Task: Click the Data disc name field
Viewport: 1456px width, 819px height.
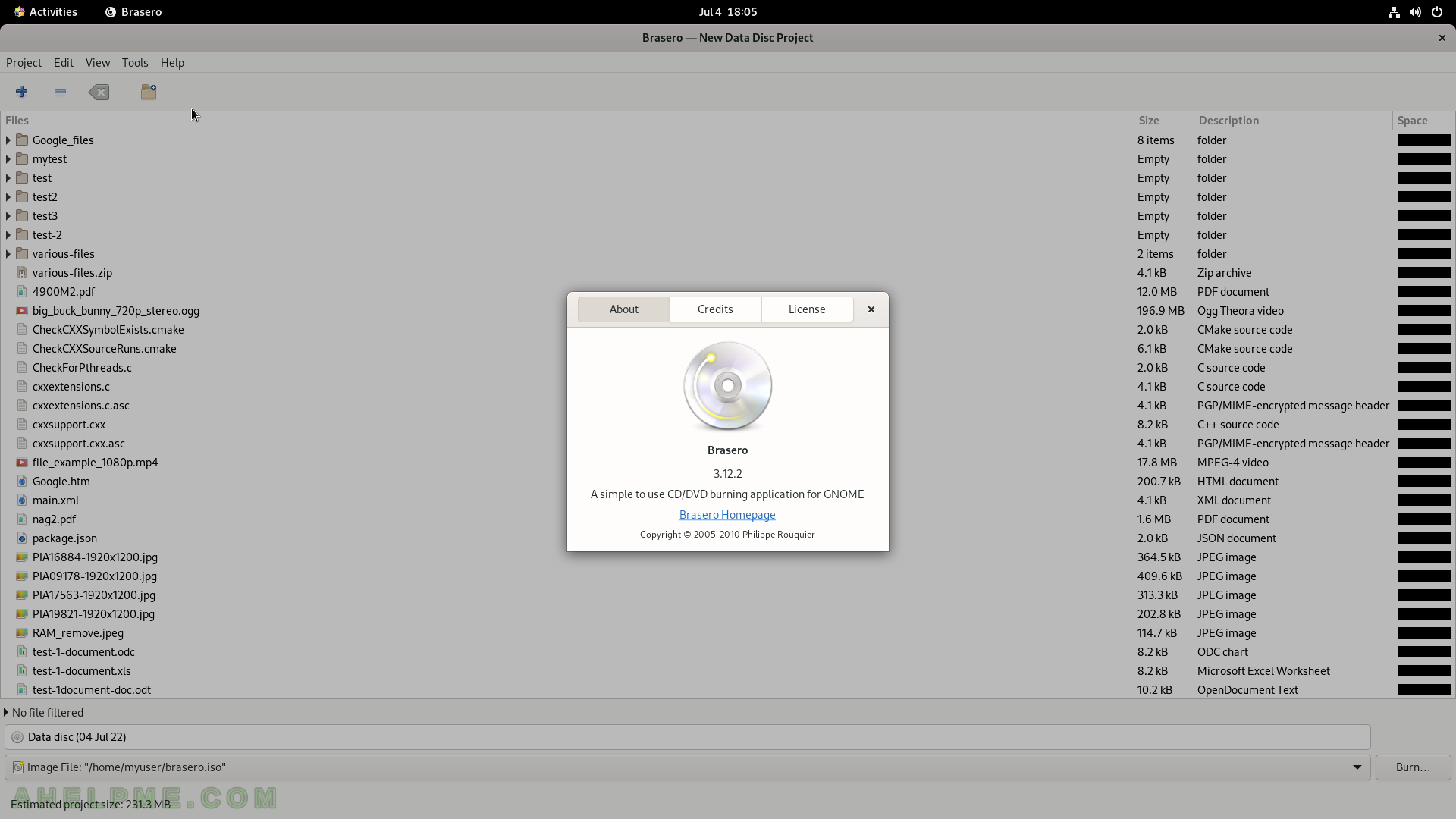Action: tap(687, 737)
